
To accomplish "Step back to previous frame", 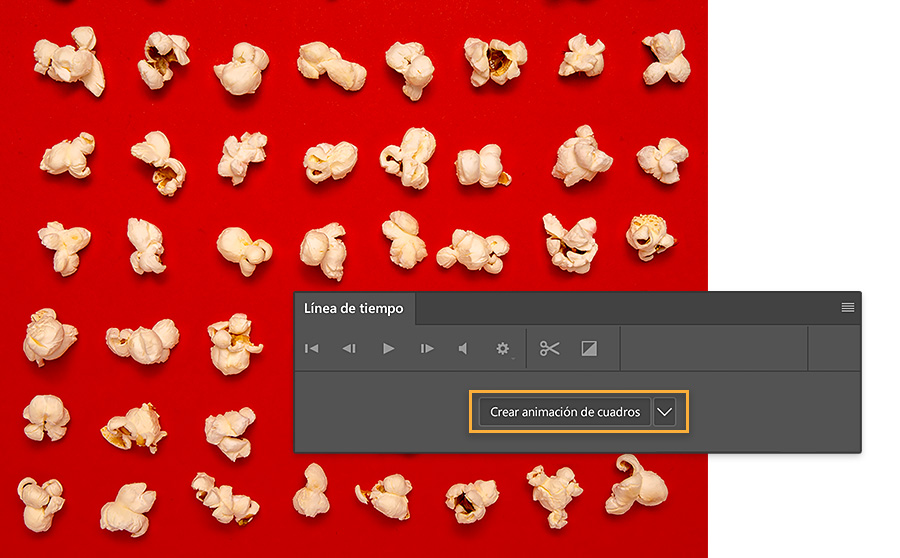I will click(349, 348).
